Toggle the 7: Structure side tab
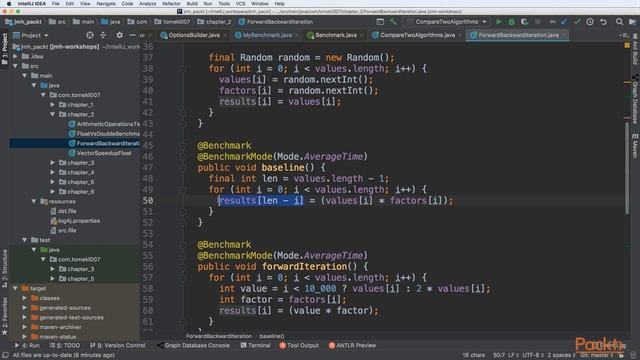Screen dimensions: 640x360 (x=4, y=268)
